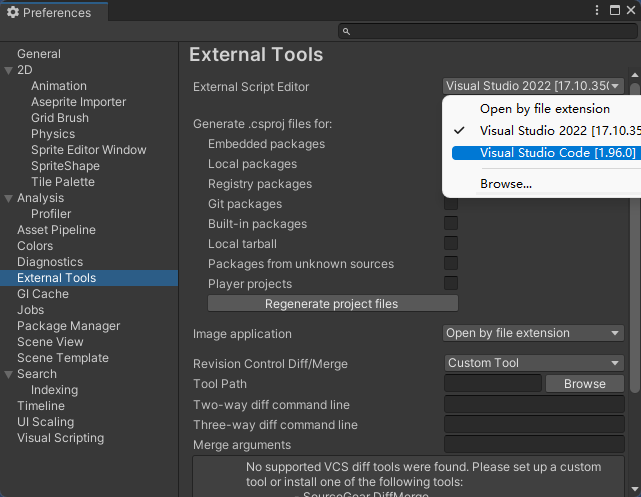
Task: Open the Preferences window kebab menu
Action: pos(597,10)
